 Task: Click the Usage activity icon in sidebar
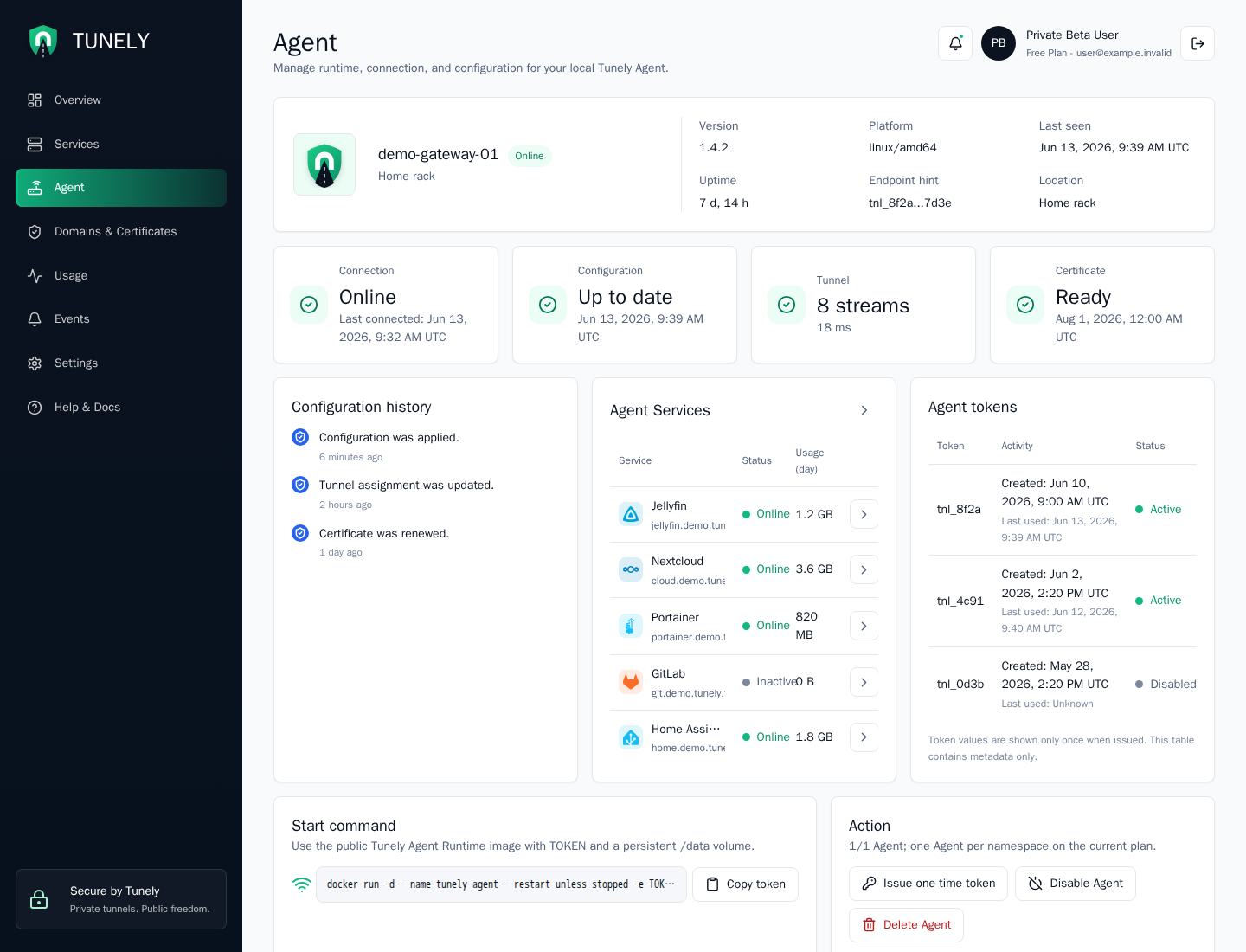[35, 276]
